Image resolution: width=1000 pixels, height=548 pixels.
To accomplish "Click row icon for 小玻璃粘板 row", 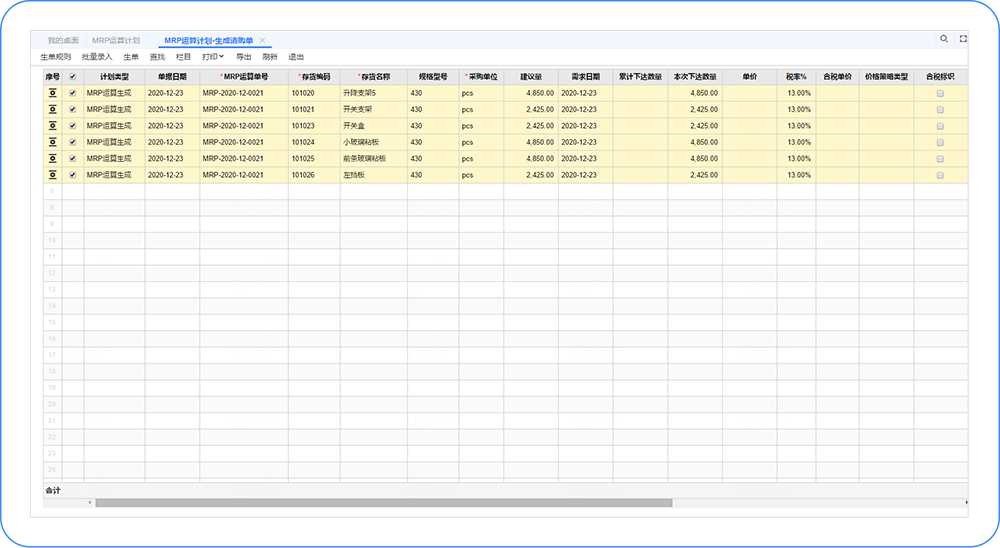I will [x=52, y=142].
